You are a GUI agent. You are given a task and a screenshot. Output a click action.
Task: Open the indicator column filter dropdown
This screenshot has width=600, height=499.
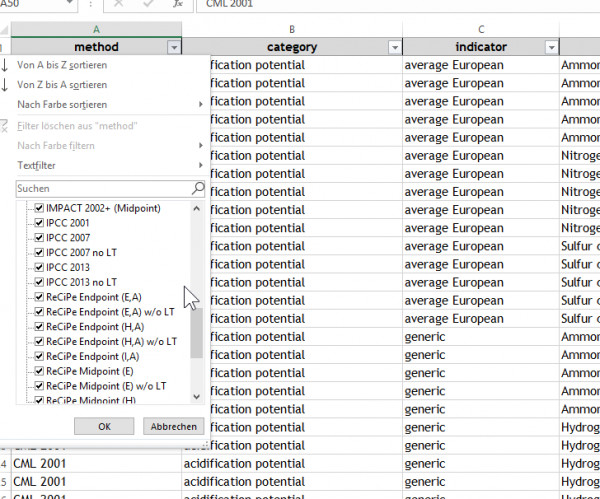tap(550, 47)
